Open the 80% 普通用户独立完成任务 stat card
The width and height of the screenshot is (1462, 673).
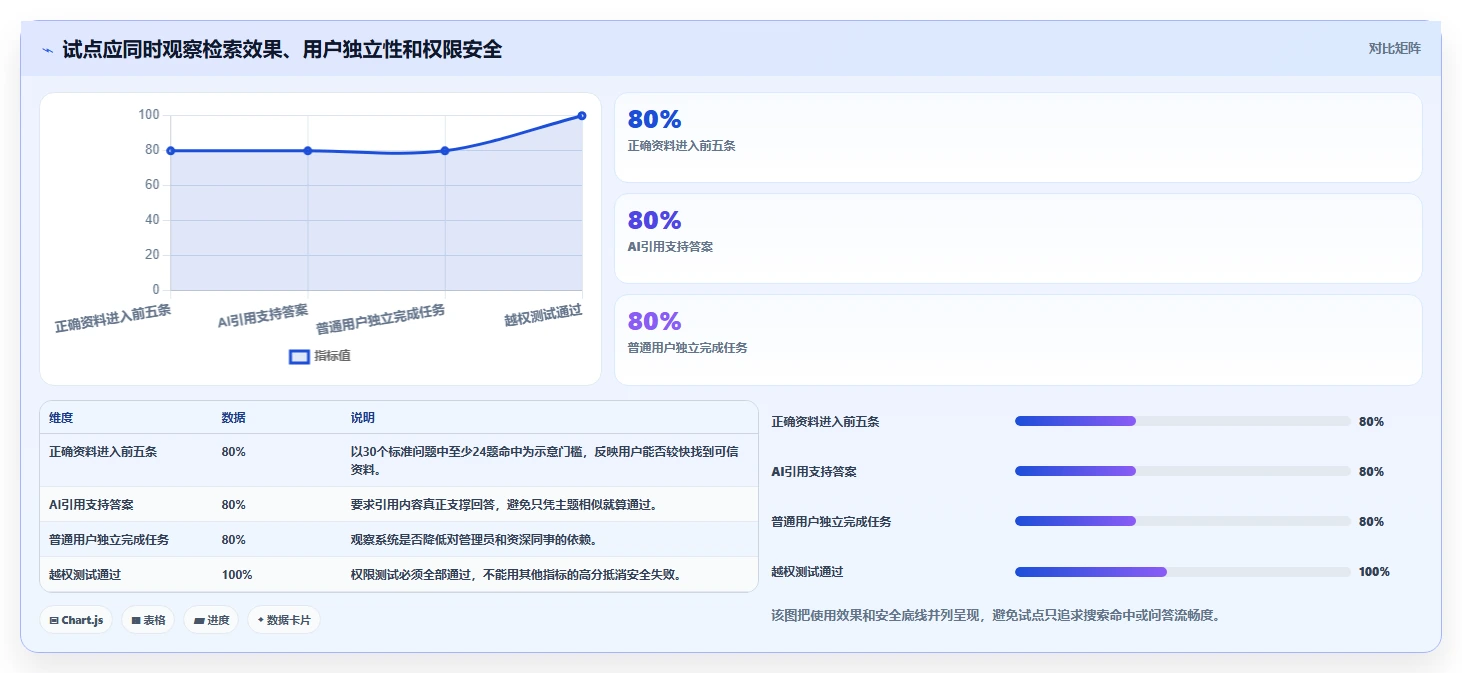1018,340
